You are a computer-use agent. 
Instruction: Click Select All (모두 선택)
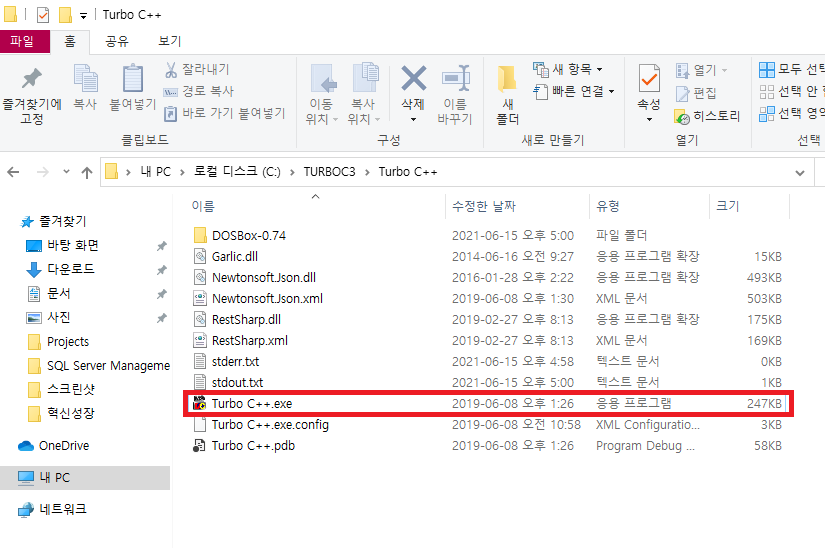coord(792,69)
